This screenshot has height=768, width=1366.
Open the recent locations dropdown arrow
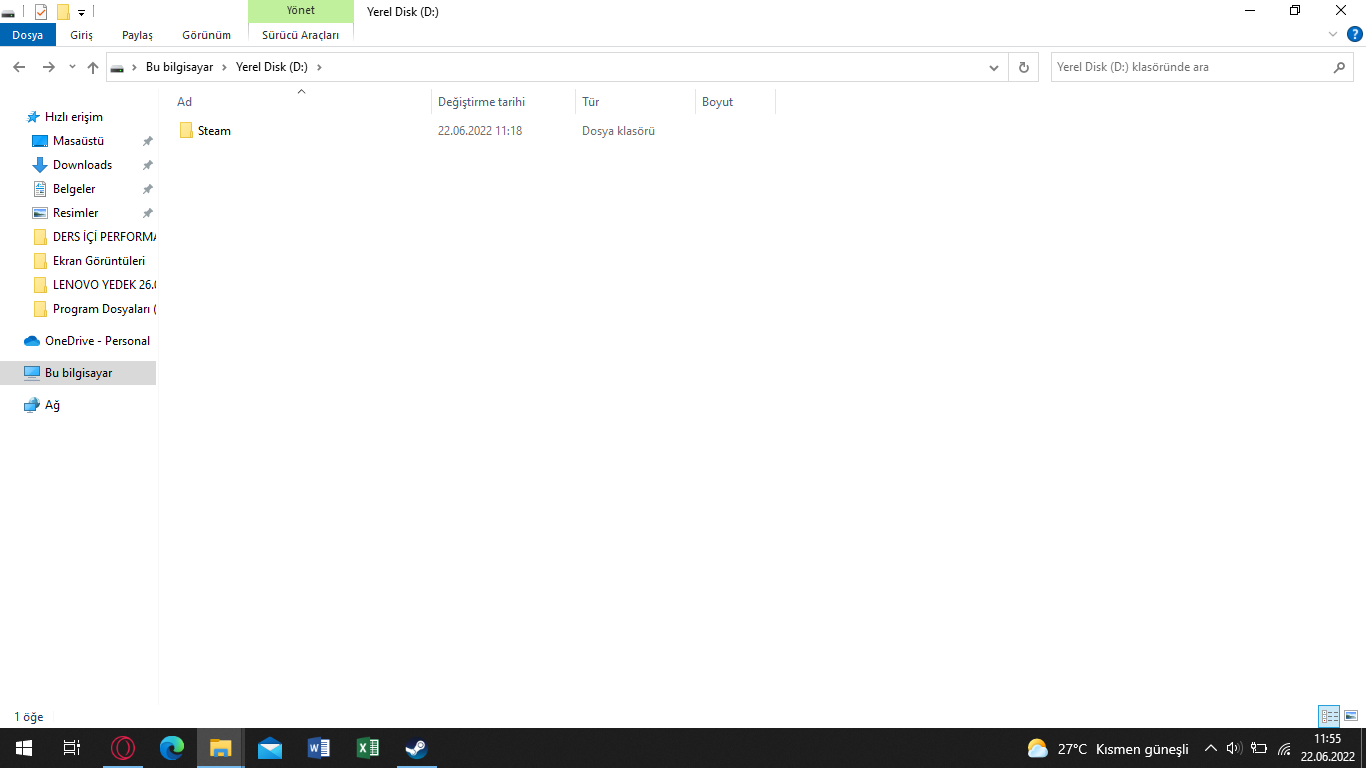(72, 67)
